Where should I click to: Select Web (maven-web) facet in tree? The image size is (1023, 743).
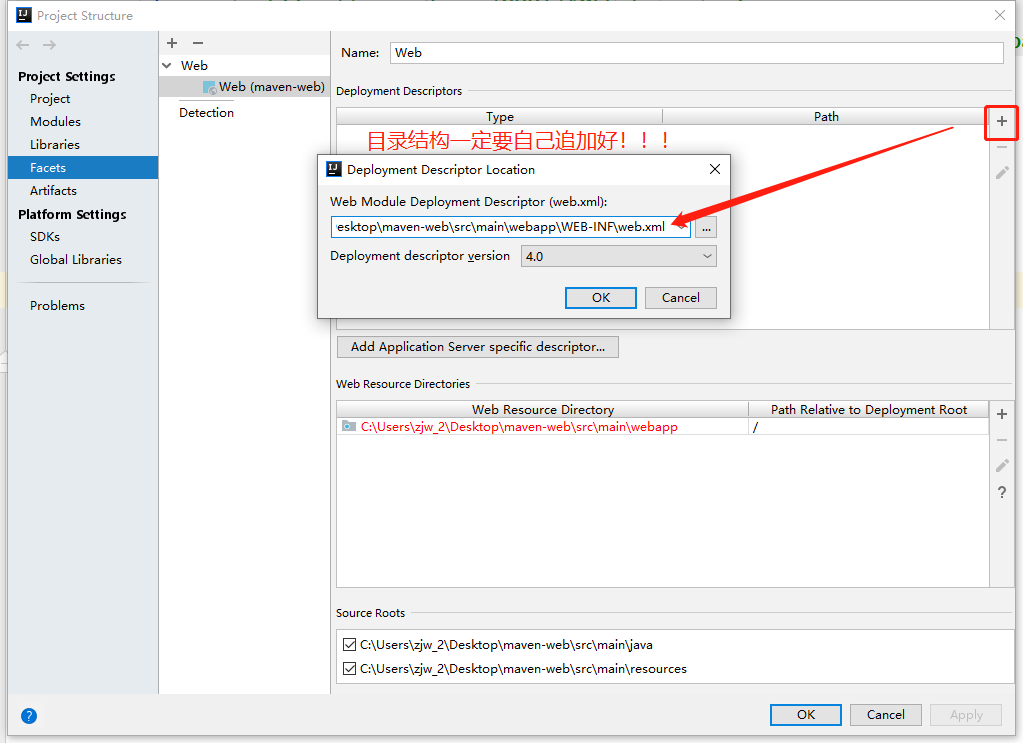tap(271, 87)
